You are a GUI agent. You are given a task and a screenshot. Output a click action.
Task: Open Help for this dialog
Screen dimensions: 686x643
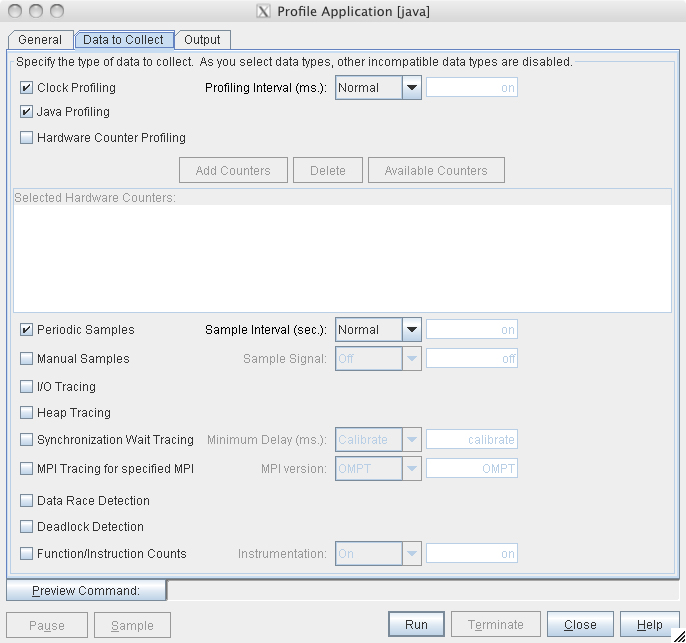pyautogui.click(x=650, y=624)
